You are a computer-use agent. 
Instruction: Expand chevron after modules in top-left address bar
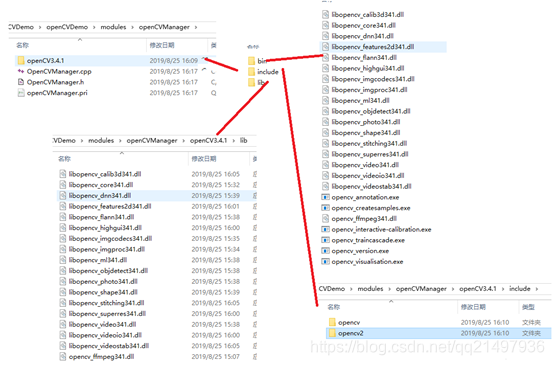[x=132, y=27]
